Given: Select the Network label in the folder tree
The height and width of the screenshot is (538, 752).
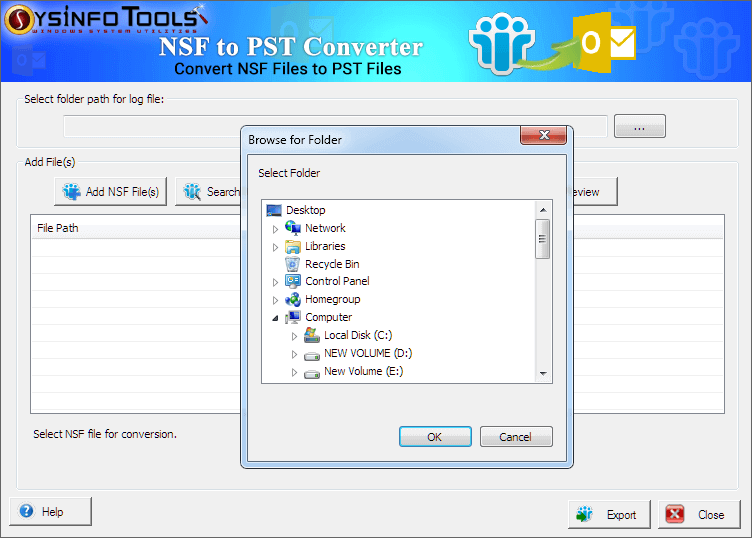Looking at the screenshot, I should (325, 228).
